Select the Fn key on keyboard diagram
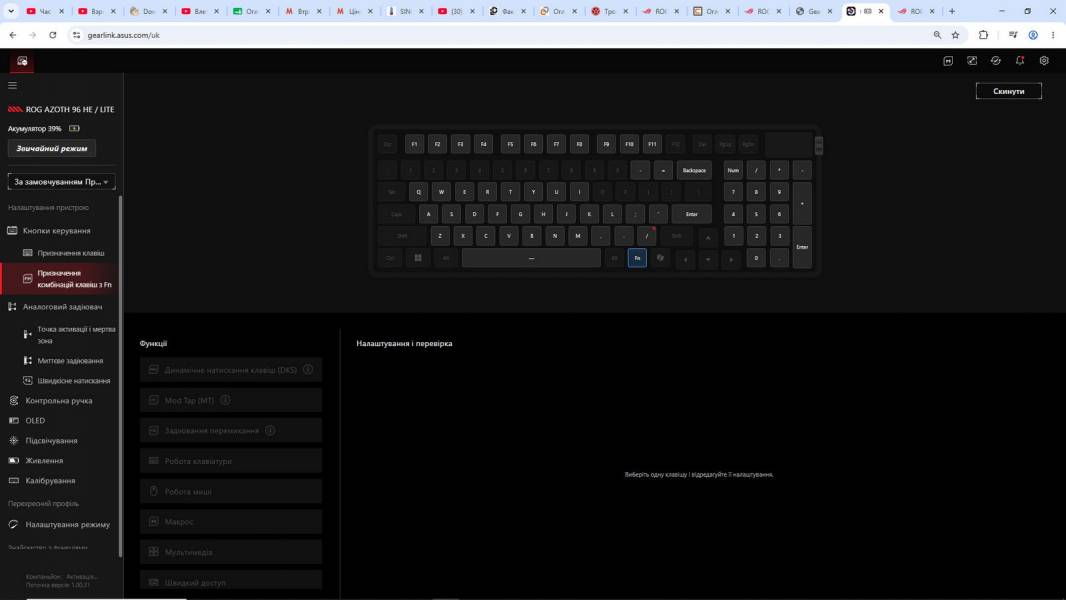Image resolution: width=1066 pixels, height=600 pixels. pos(637,258)
